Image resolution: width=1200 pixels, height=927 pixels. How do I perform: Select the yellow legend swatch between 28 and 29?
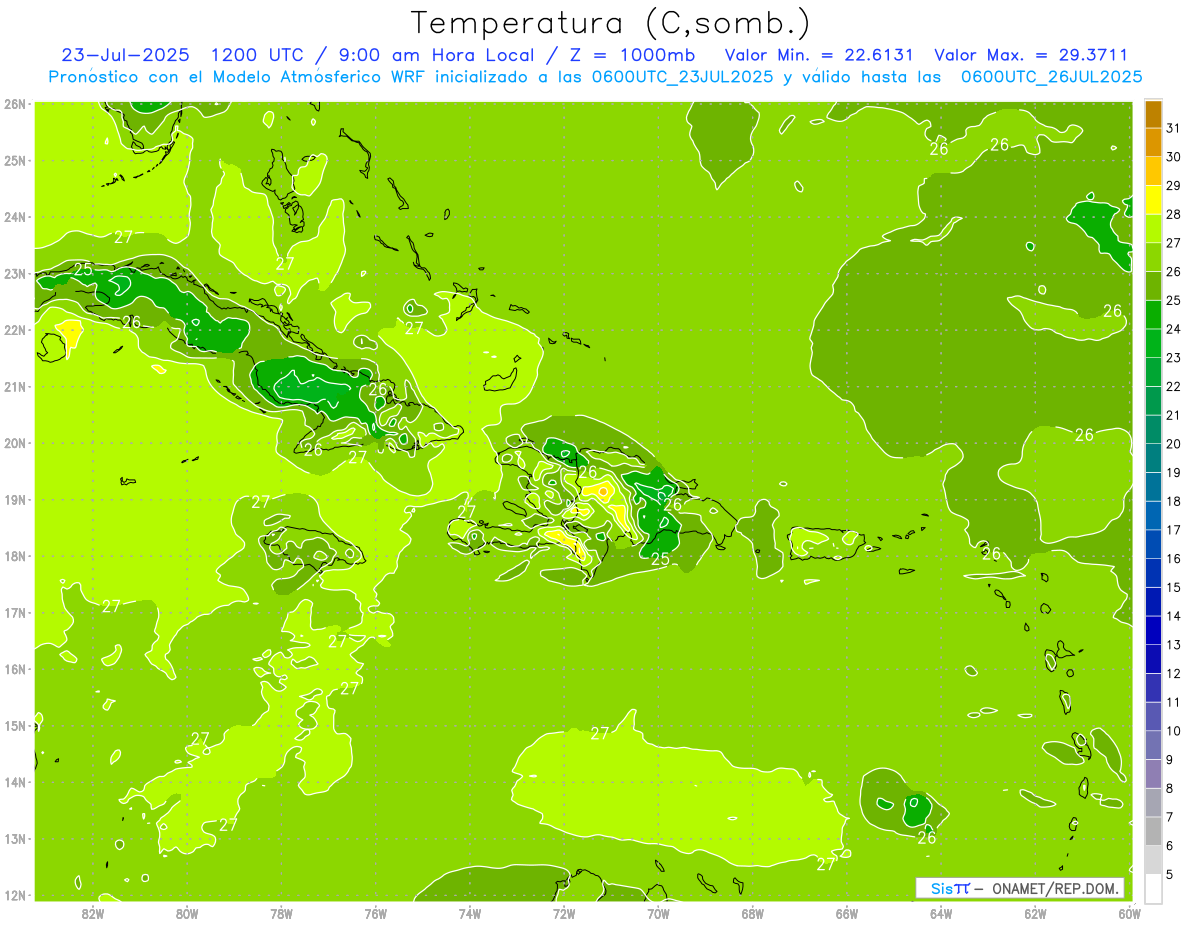coord(1153,200)
